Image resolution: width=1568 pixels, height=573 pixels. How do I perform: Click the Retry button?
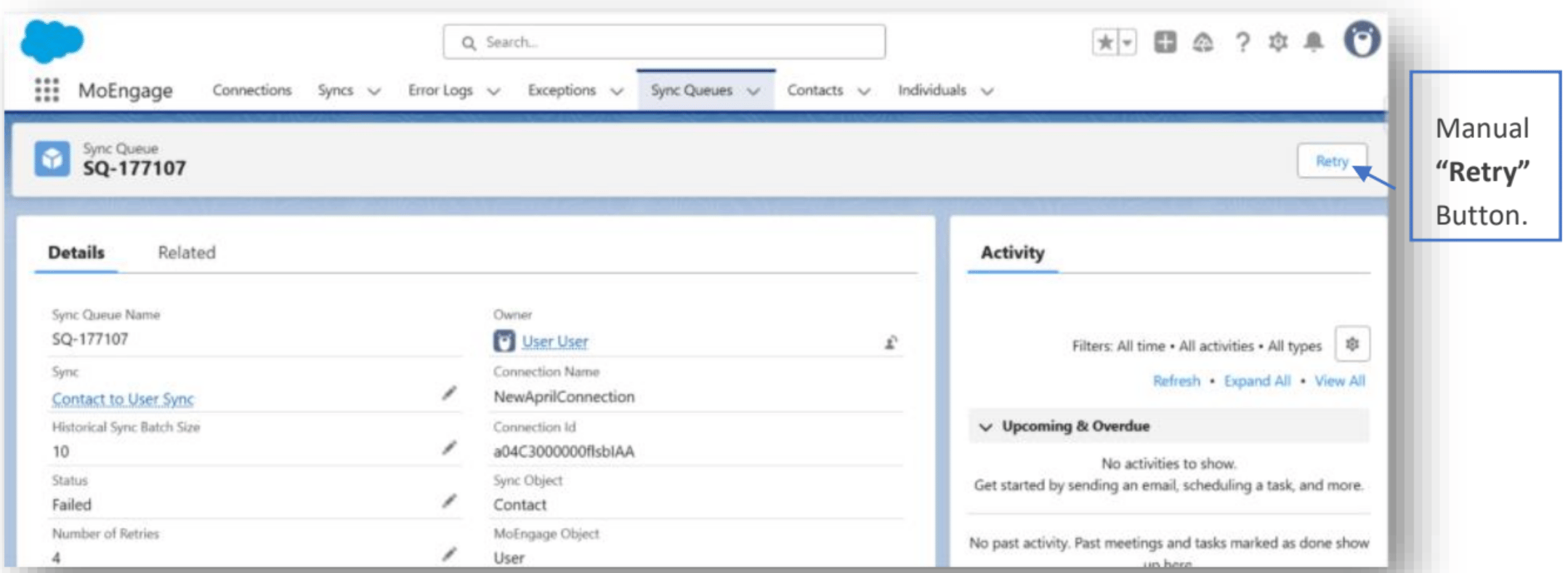point(1332,161)
